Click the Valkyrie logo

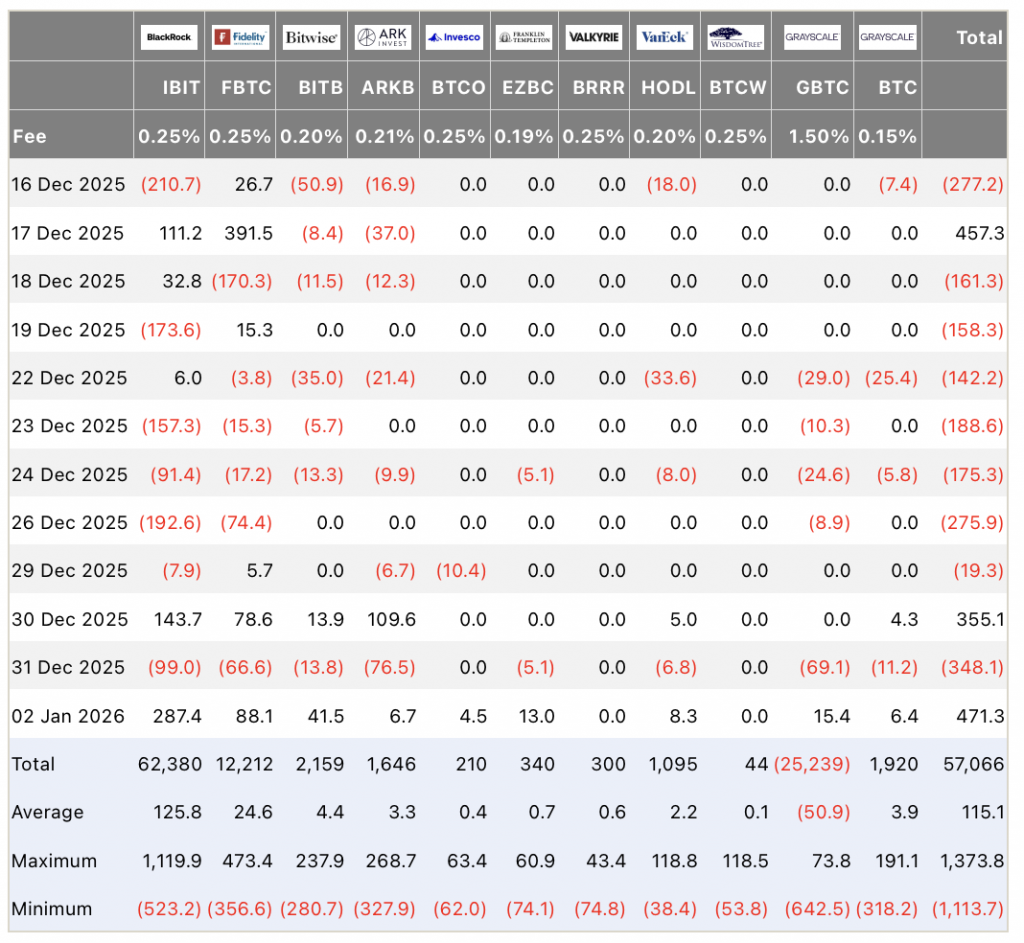(594, 37)
